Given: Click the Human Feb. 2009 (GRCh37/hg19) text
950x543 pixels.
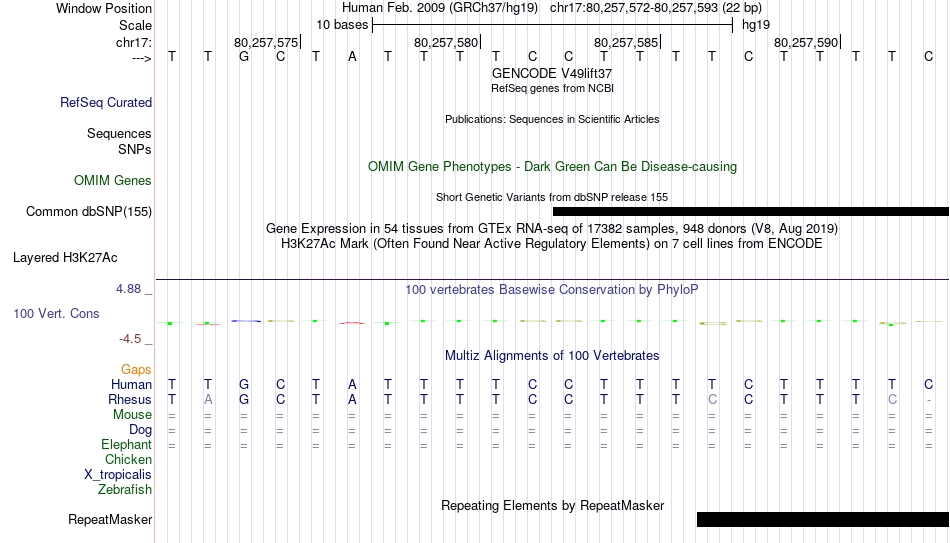Looking at the screenshot, I should 440,8.
